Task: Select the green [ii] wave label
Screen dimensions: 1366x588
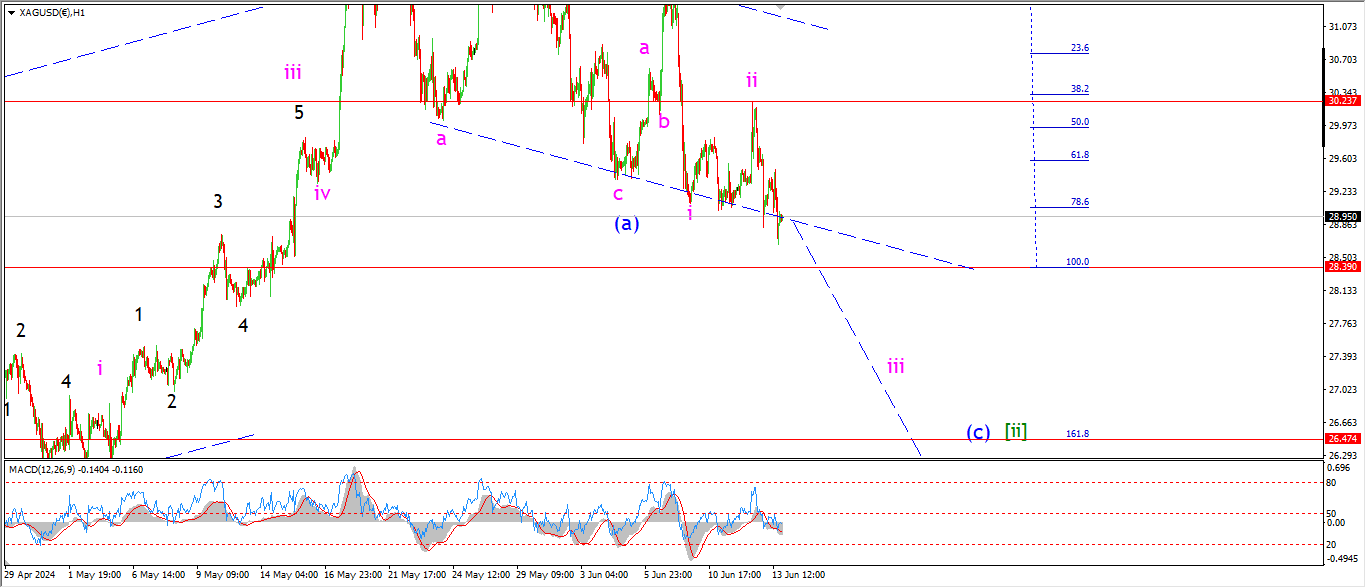Action: (x=1016, y=432)
